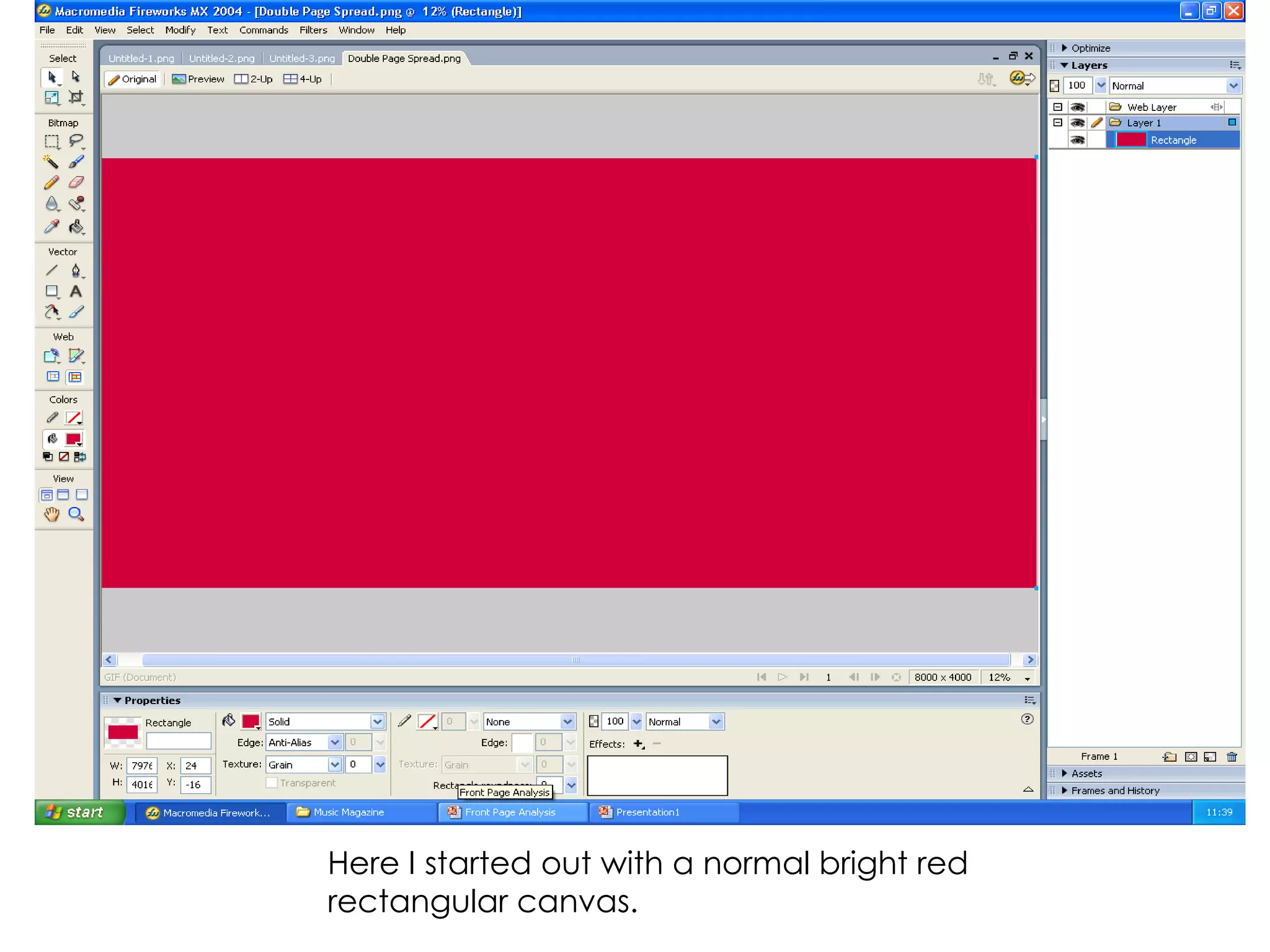Select the Crop tool
1270x952 pixels.
pyautogui.click(x=76, y=97)
